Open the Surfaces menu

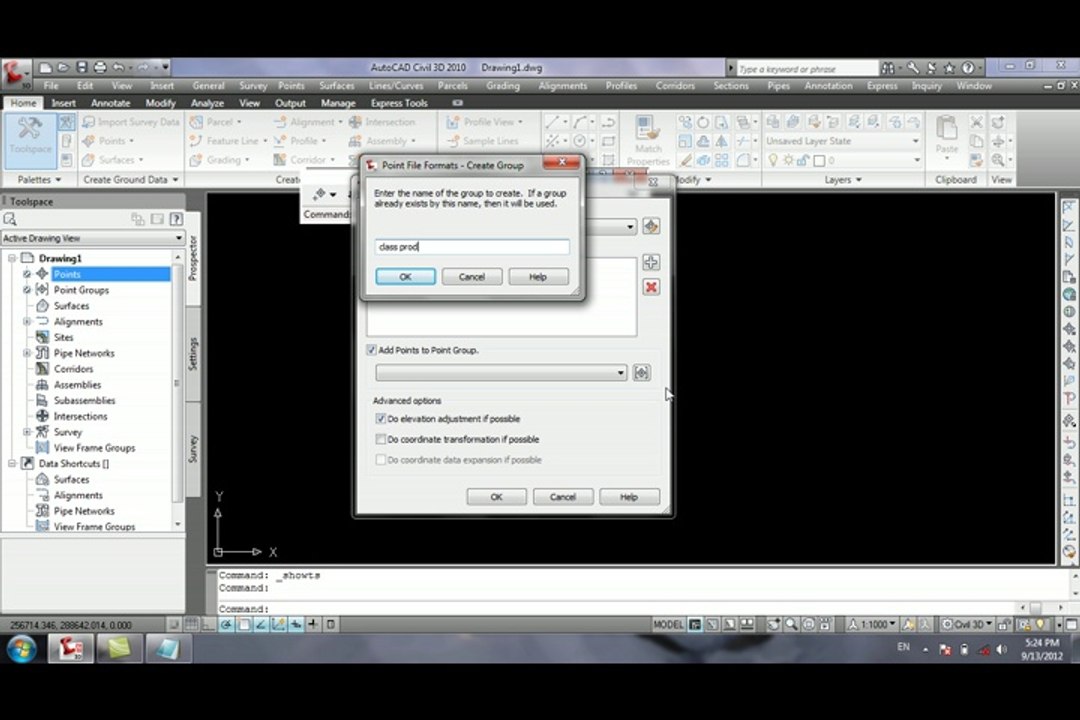click(336, 85)
